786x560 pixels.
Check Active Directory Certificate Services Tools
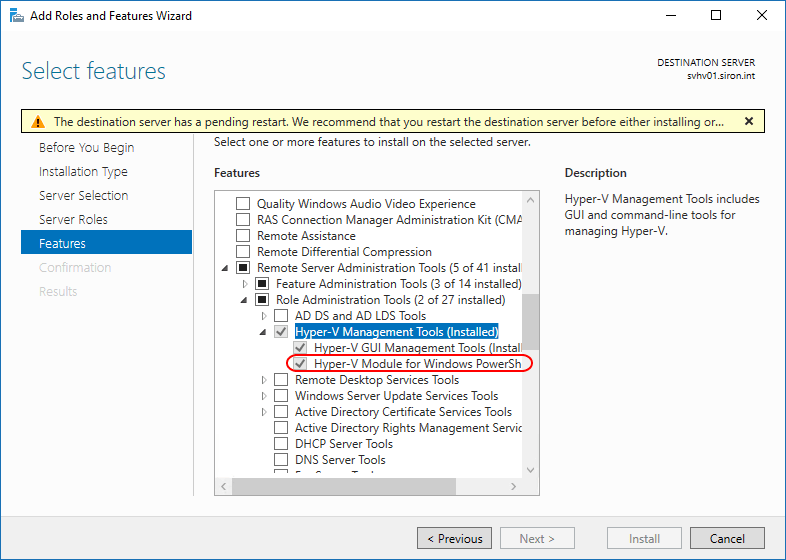[x=281, y=412]
